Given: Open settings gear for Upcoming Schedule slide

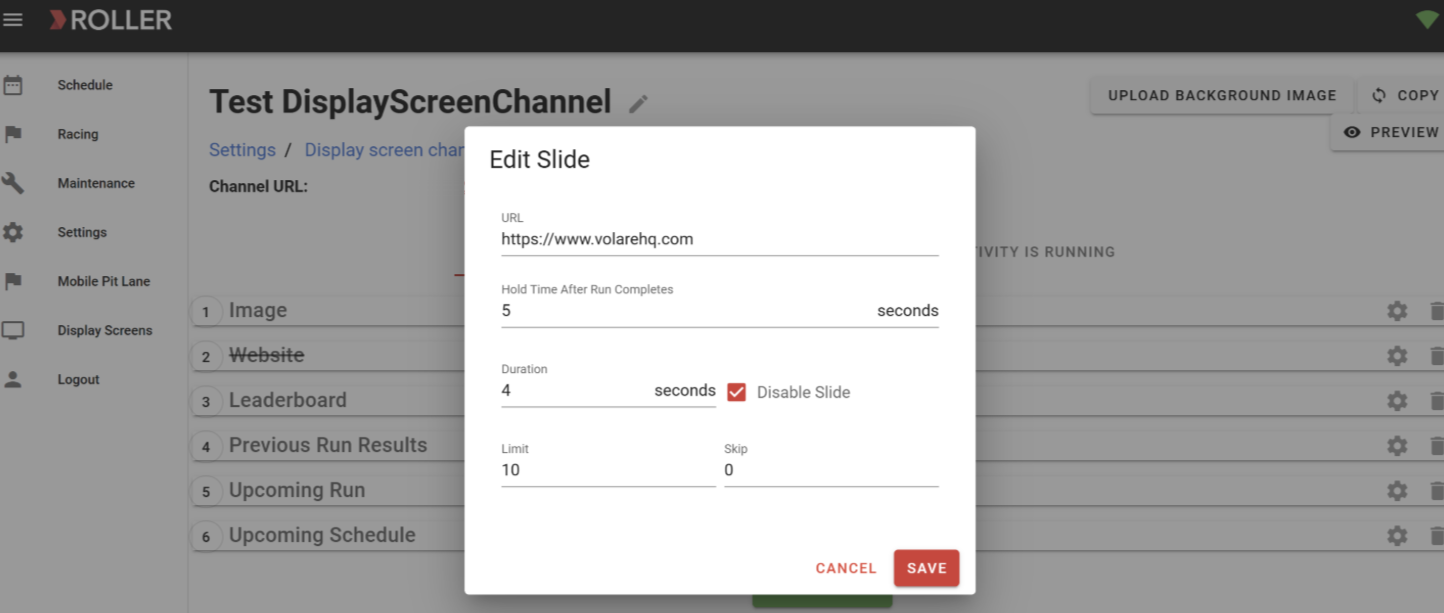Looking at the screenshot, I should pyautogui.click(x=1397, y=536).
